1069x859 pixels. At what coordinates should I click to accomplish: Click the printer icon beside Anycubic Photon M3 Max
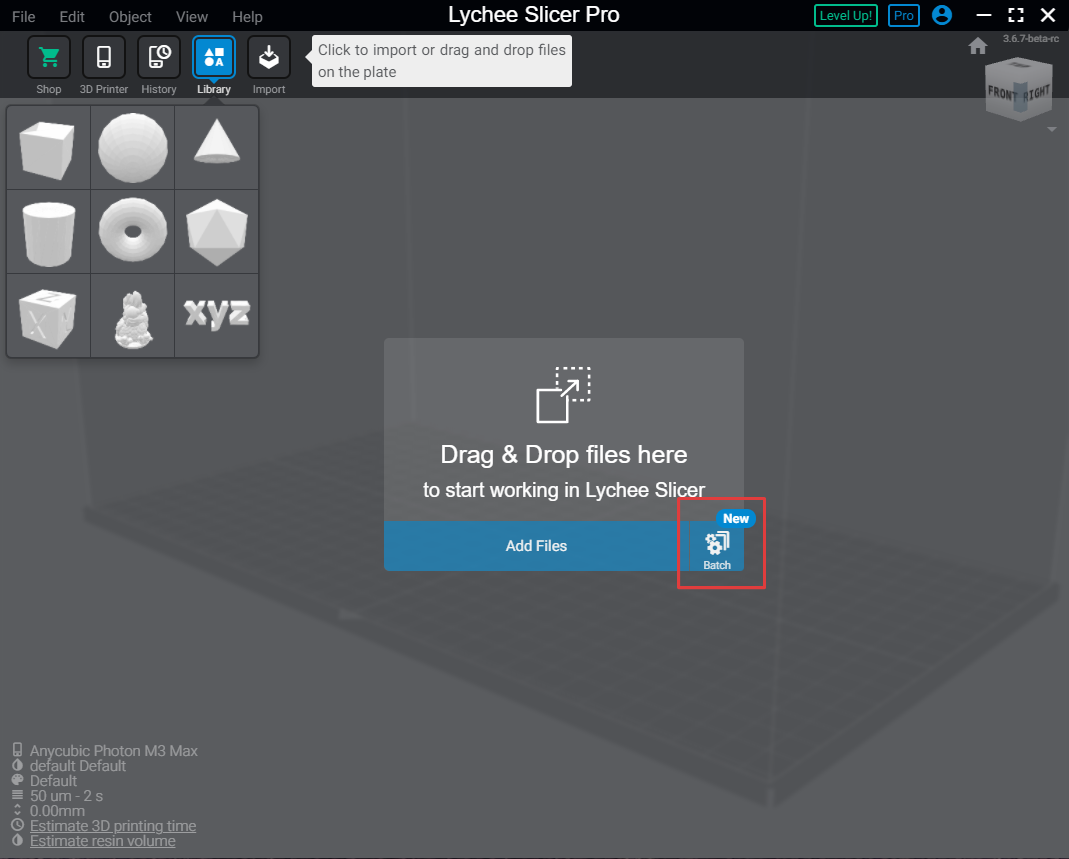point(18,750)
